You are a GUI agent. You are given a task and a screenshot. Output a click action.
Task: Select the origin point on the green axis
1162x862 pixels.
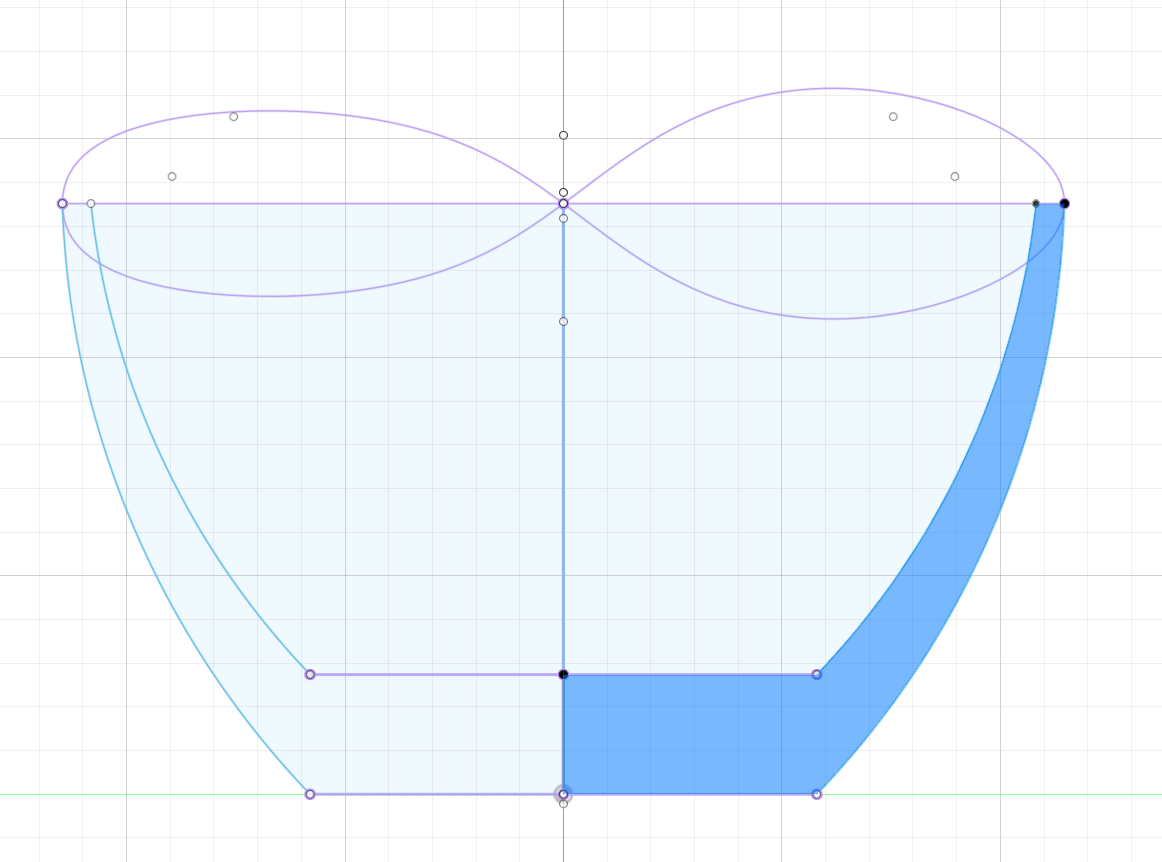tap(563, 794)
